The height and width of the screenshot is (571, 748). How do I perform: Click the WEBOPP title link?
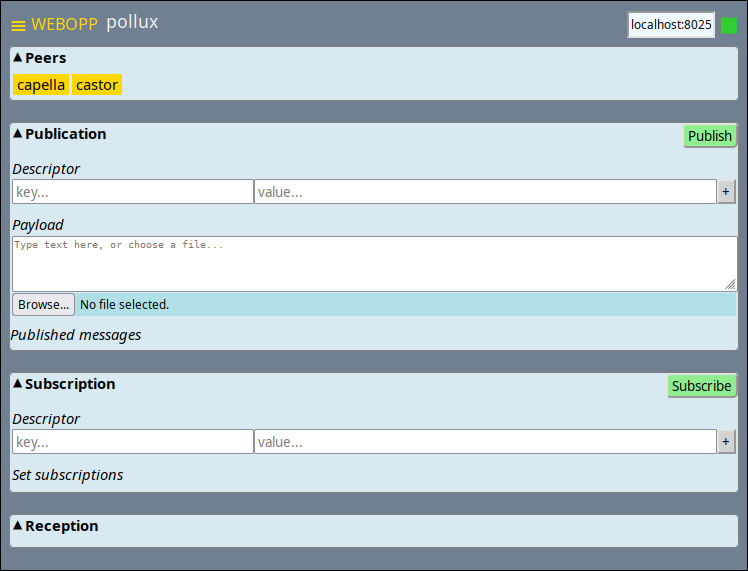tap(64, 24)
